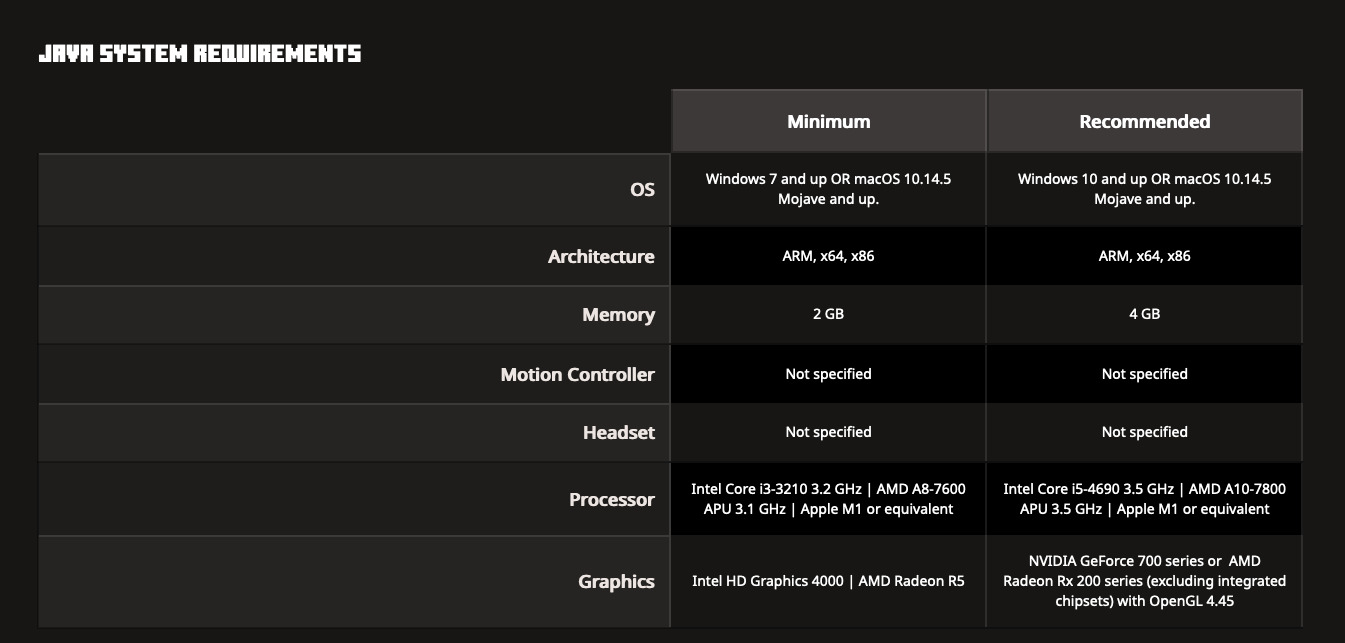Image resolution: width=1345 pixels, height=643 pixels.
Task: Click the OS row label
Action: tap(642, 189)
